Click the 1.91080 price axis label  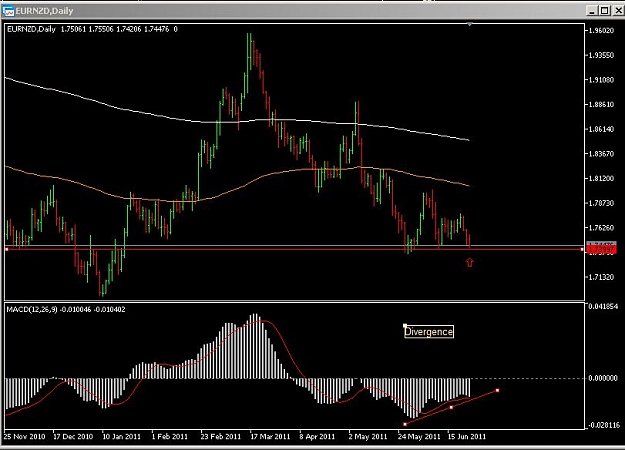pos(601,80)
